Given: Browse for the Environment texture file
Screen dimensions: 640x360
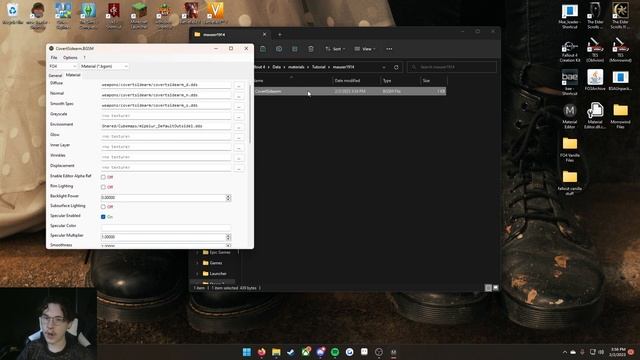Looking at the screenshot, I should (239, 127).
